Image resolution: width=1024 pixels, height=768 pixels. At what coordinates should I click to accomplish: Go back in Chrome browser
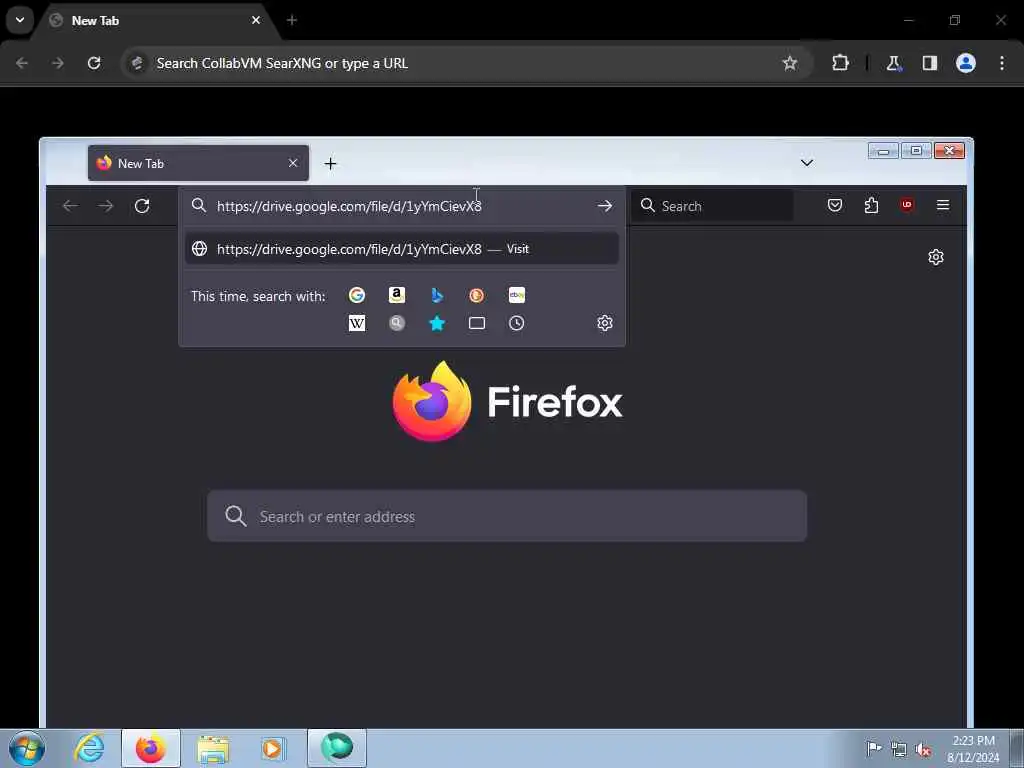22,63
